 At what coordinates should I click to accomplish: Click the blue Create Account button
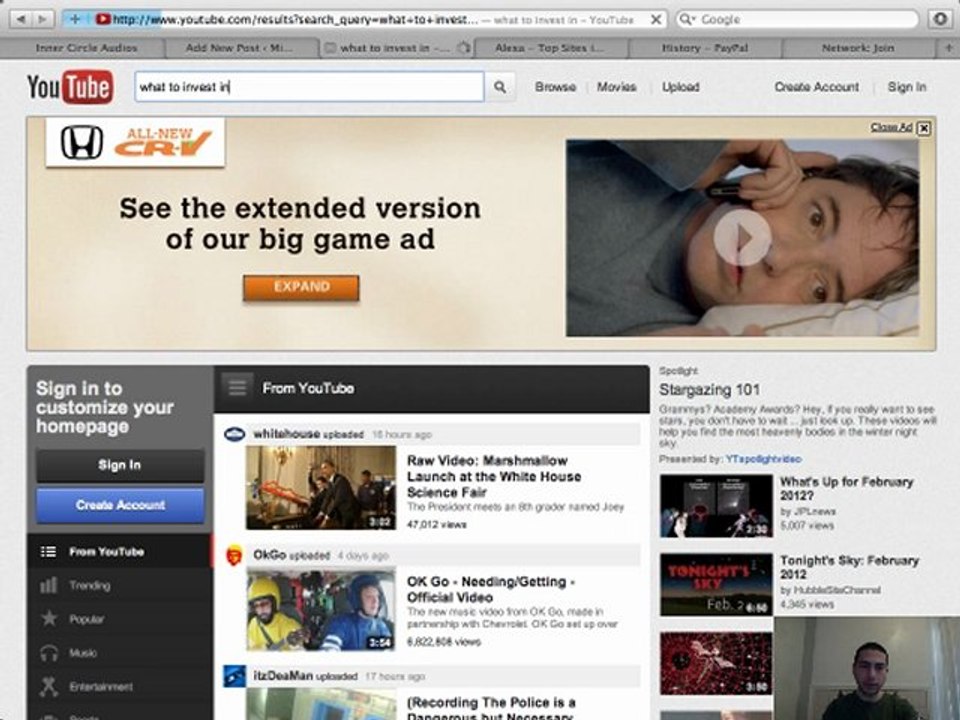[x=120, y=505]
